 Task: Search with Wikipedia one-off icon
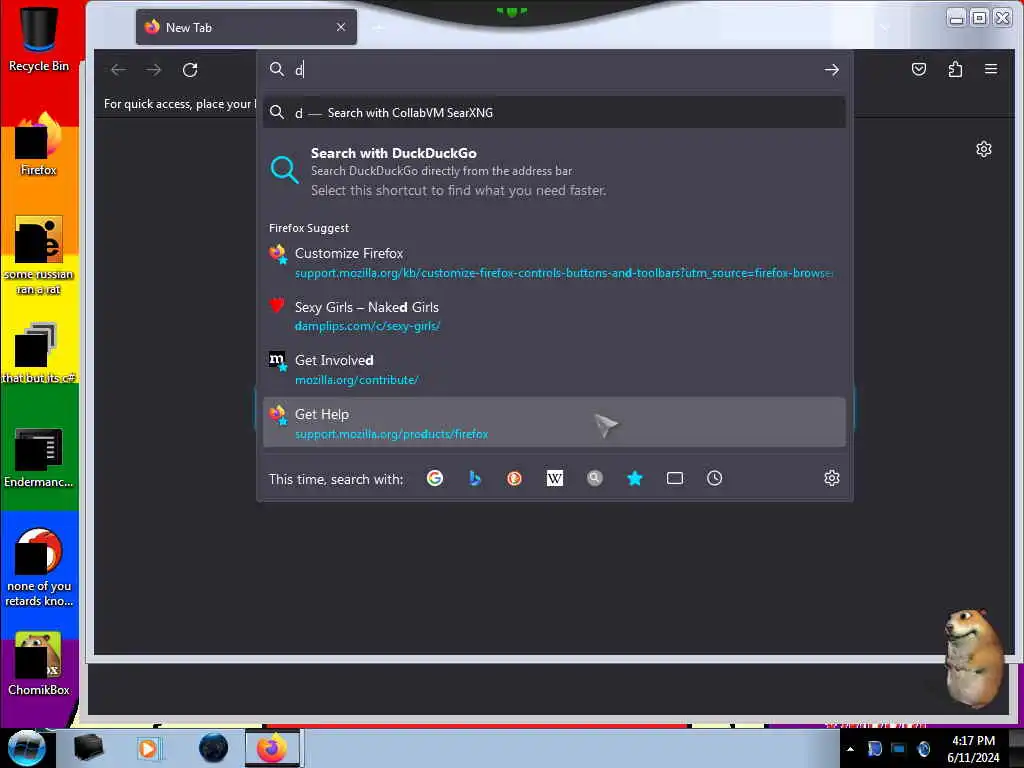[x=554, y=478]
